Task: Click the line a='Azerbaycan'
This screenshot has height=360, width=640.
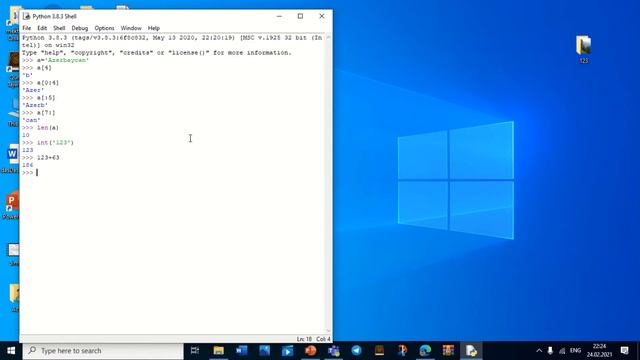Action: tap(55, 60)
